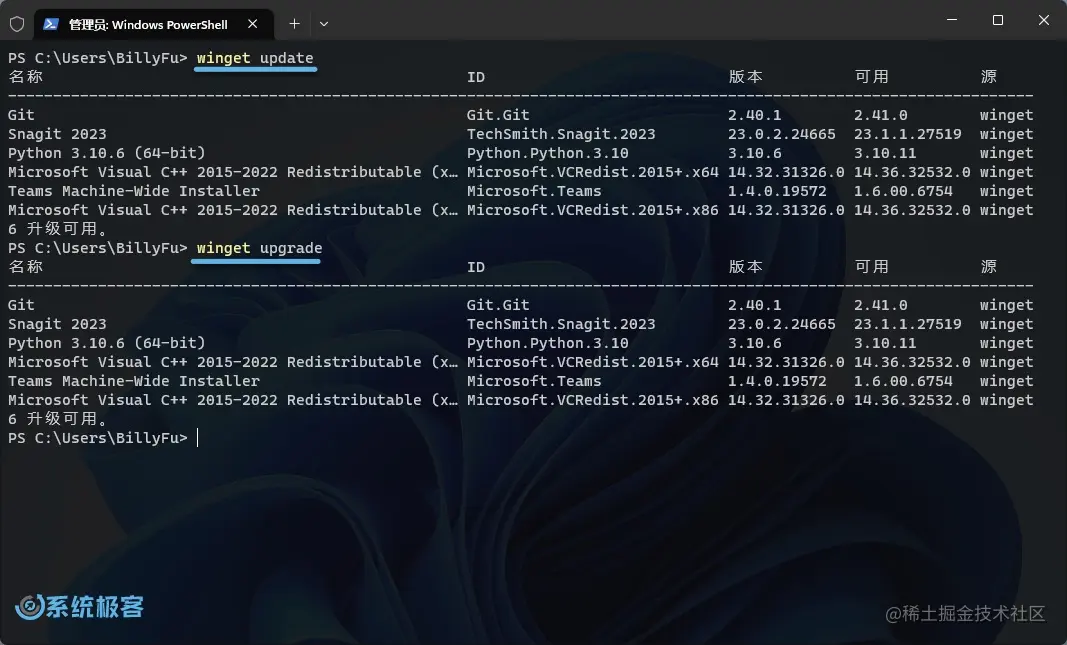Click 源 header under winget update
Screen dimensions: 1067x645
tap(989, 76)
